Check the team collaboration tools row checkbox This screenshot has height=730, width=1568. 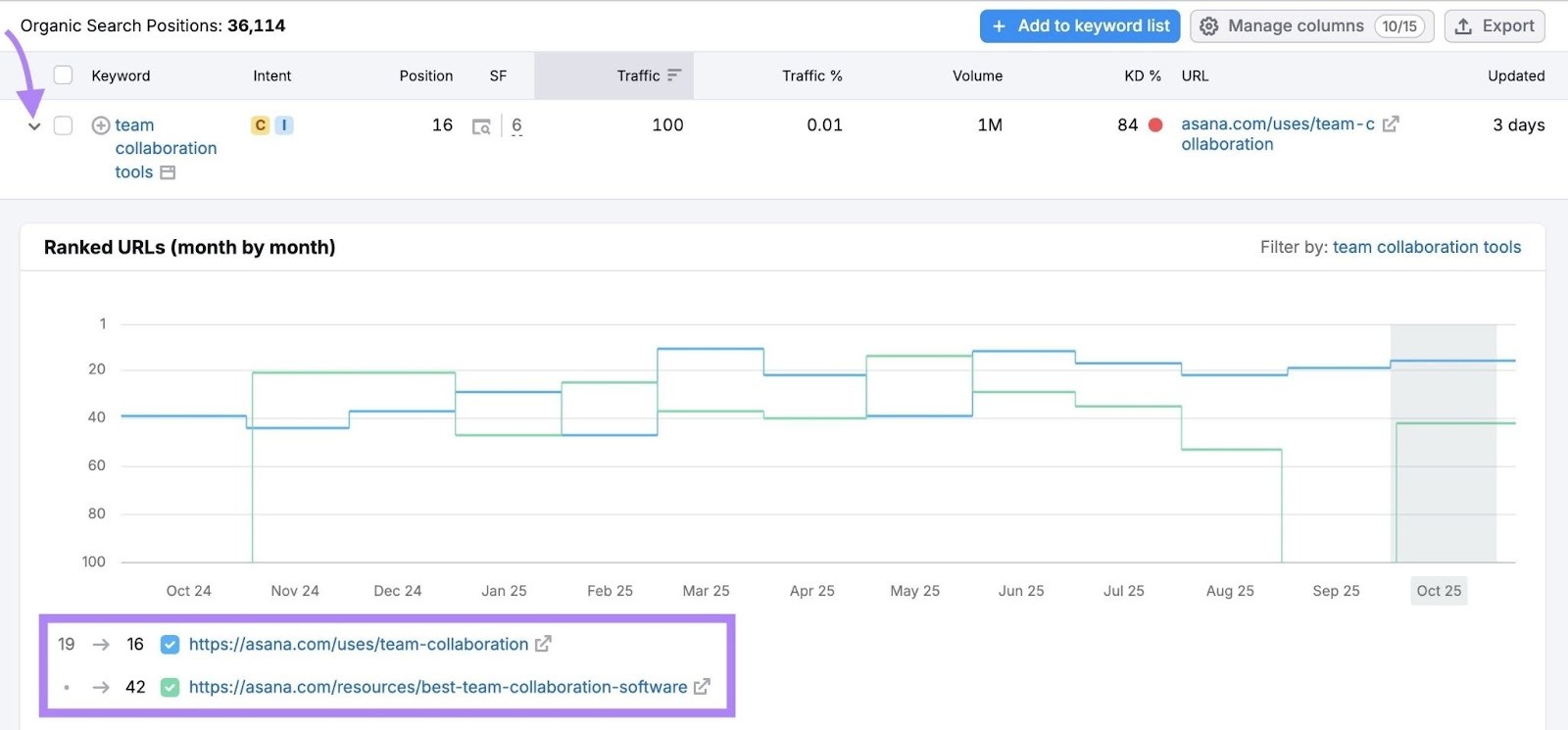[x=64, y=125]
